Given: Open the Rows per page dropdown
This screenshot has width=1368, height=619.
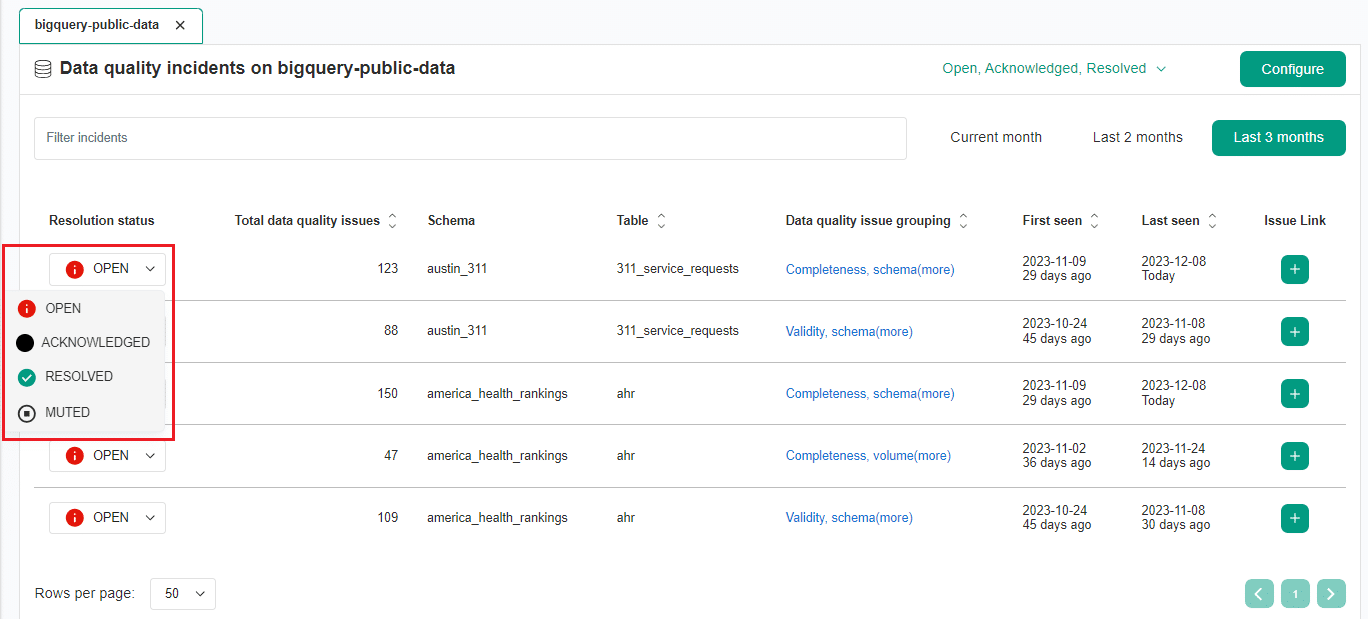Looking at the screenshot, I should point(183,593).
